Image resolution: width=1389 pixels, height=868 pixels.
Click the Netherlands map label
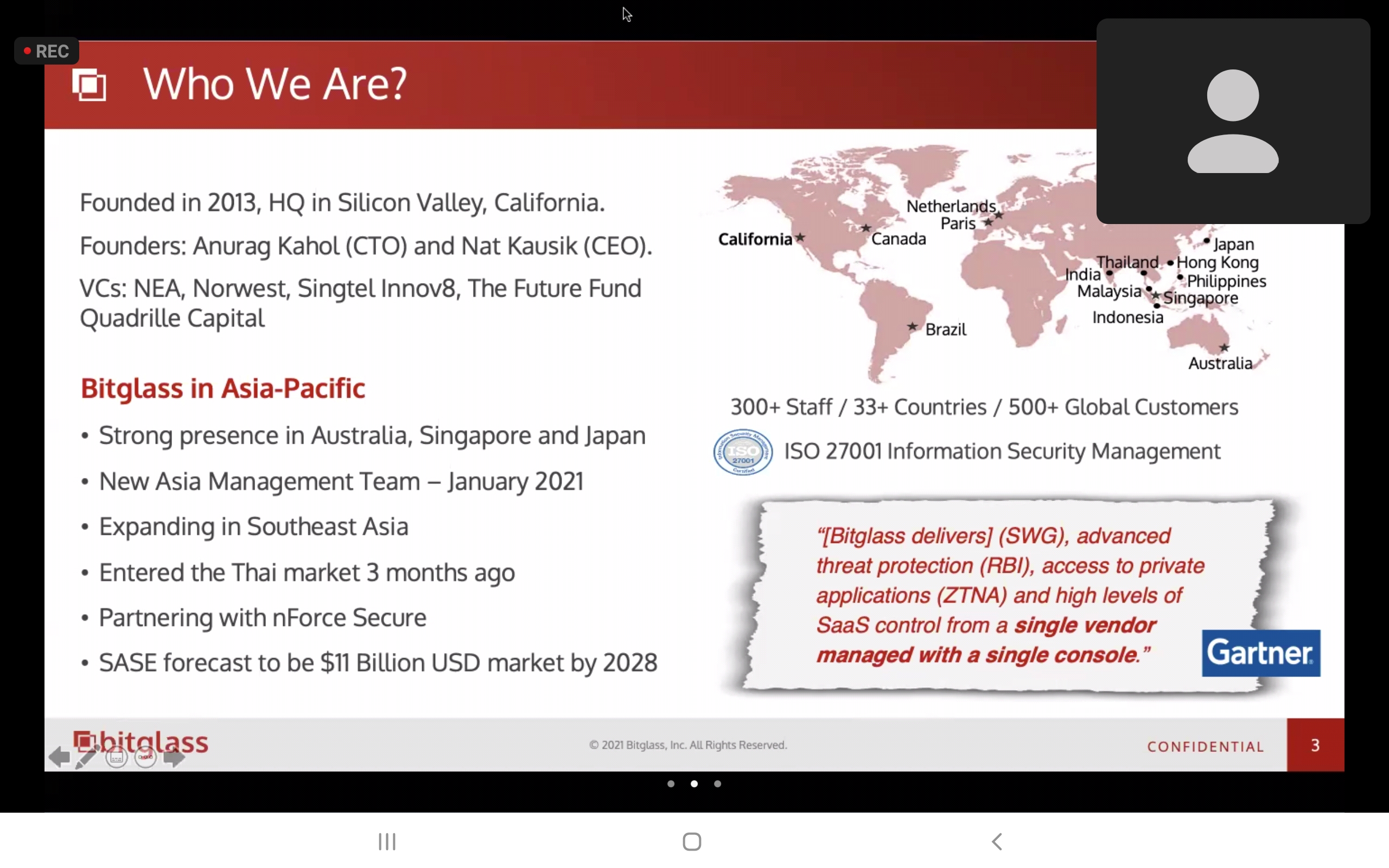[951, 206]
